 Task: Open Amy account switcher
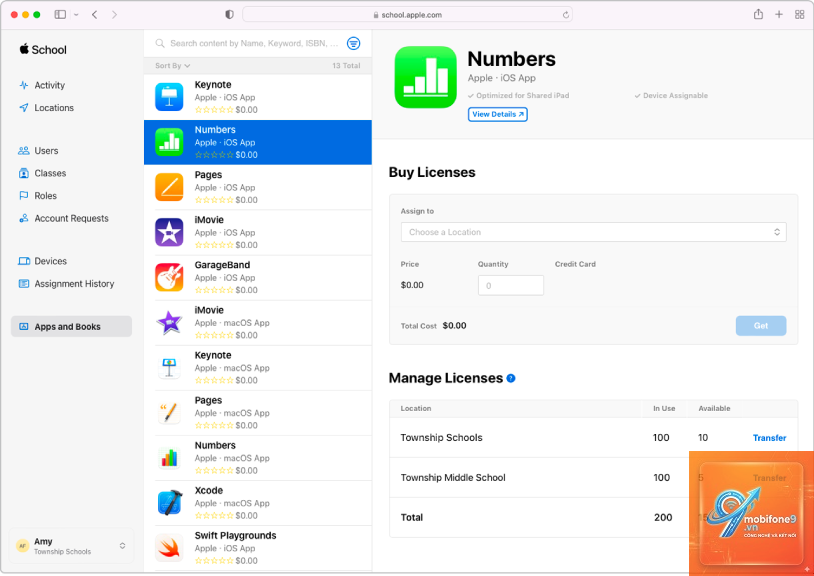pos(72,546)
